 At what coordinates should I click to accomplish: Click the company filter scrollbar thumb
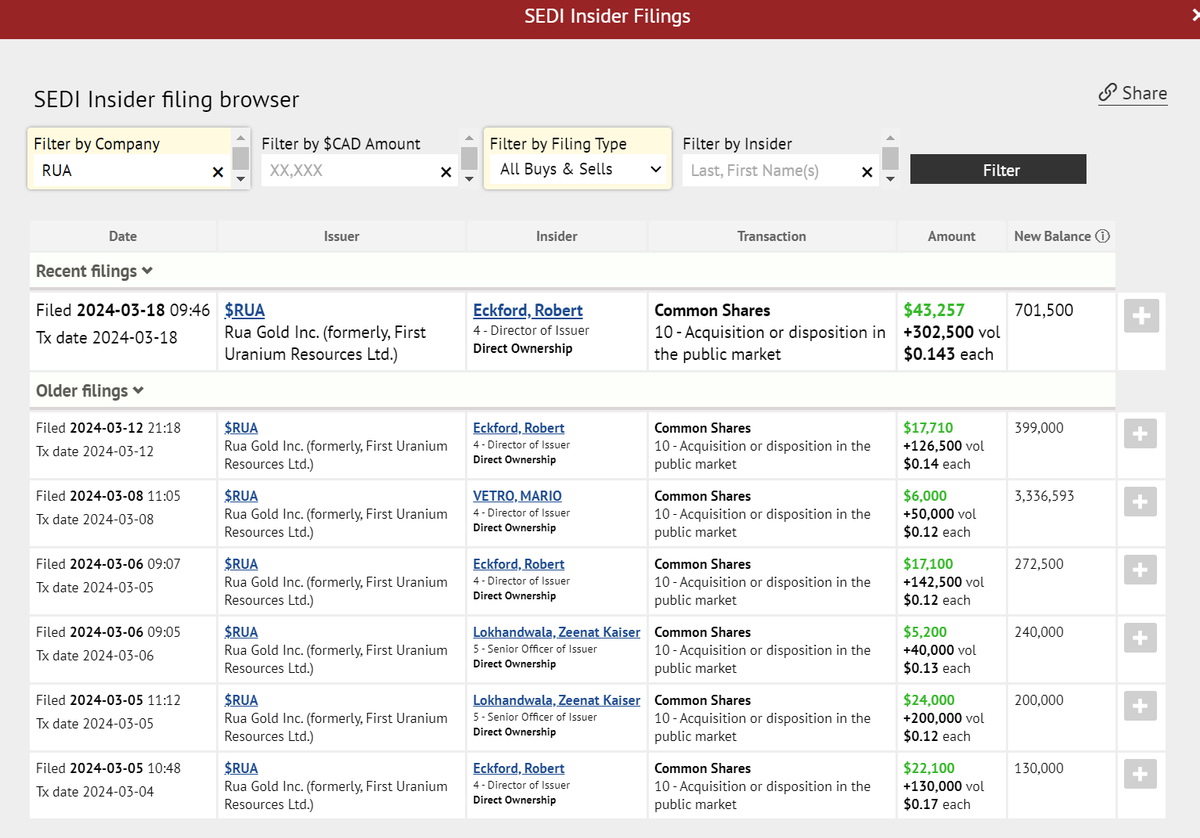(241, 158)
